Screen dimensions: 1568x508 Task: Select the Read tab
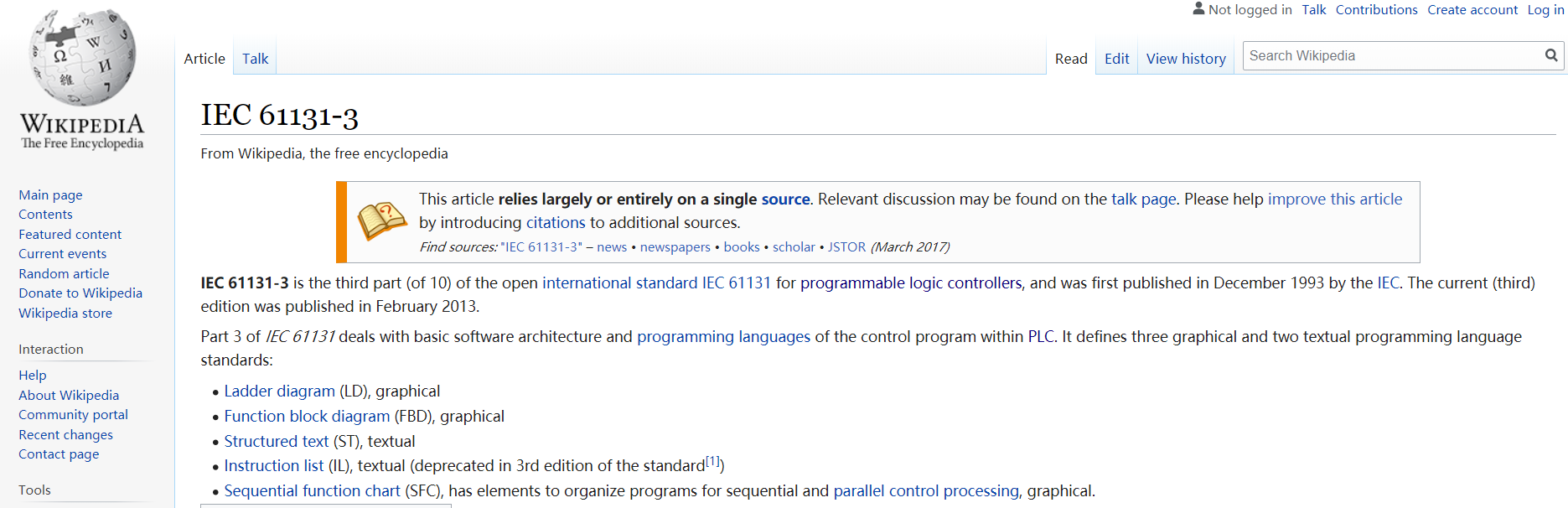click(x=1071, y=59)
